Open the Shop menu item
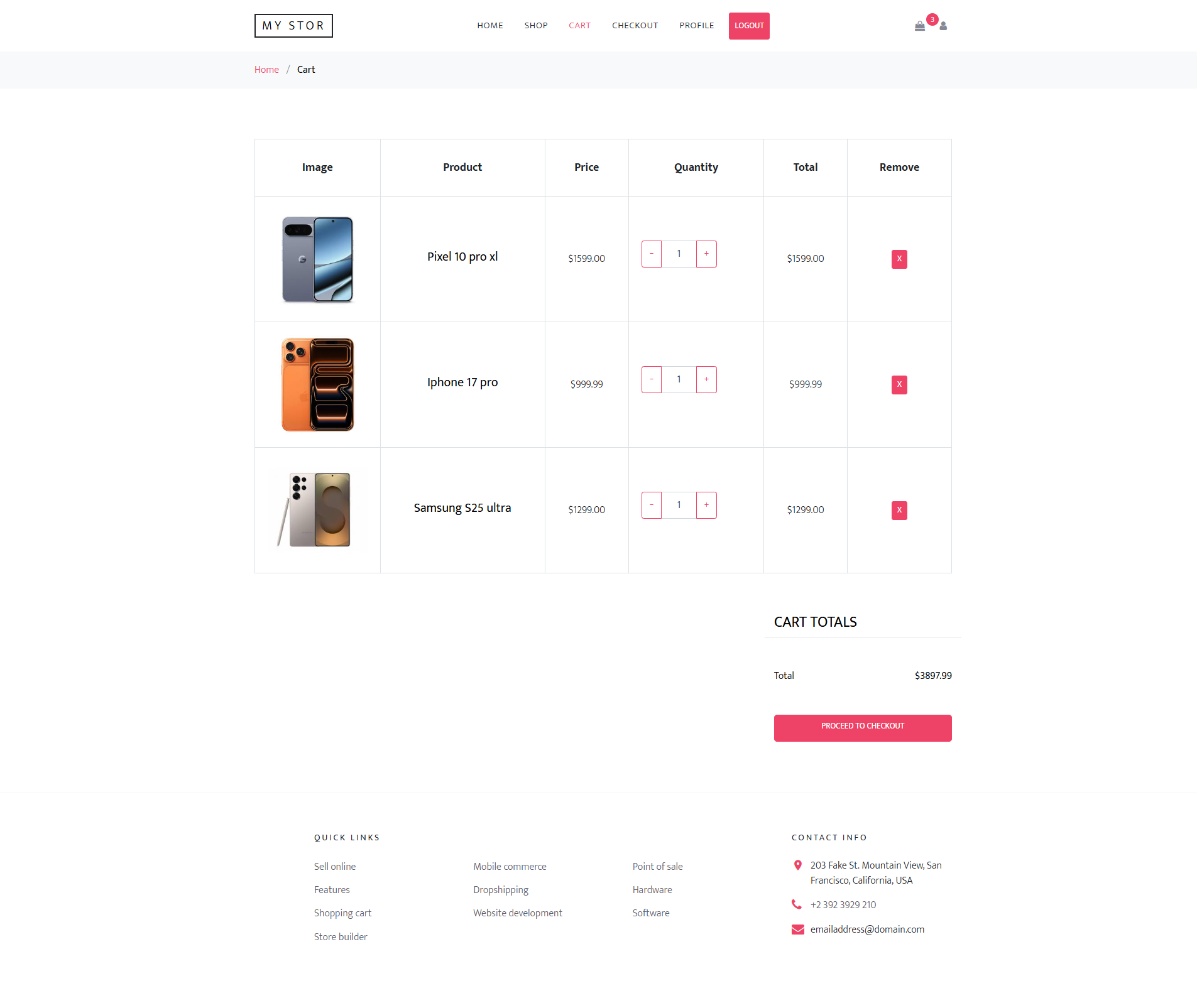This screenshot has height=1008, width=1197. click(536, 26)
